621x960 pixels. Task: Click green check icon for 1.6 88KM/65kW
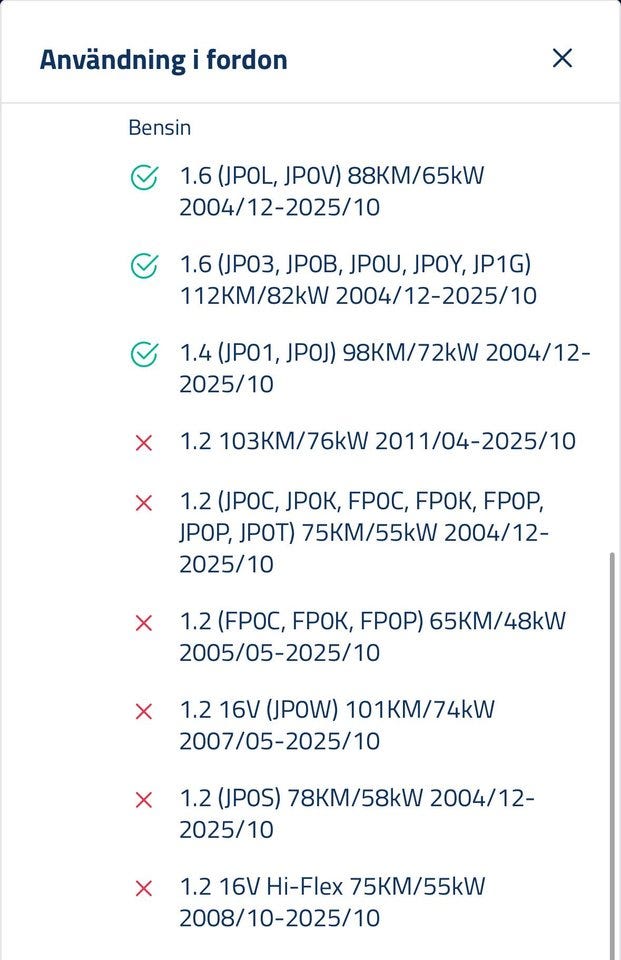coord(144,178)
